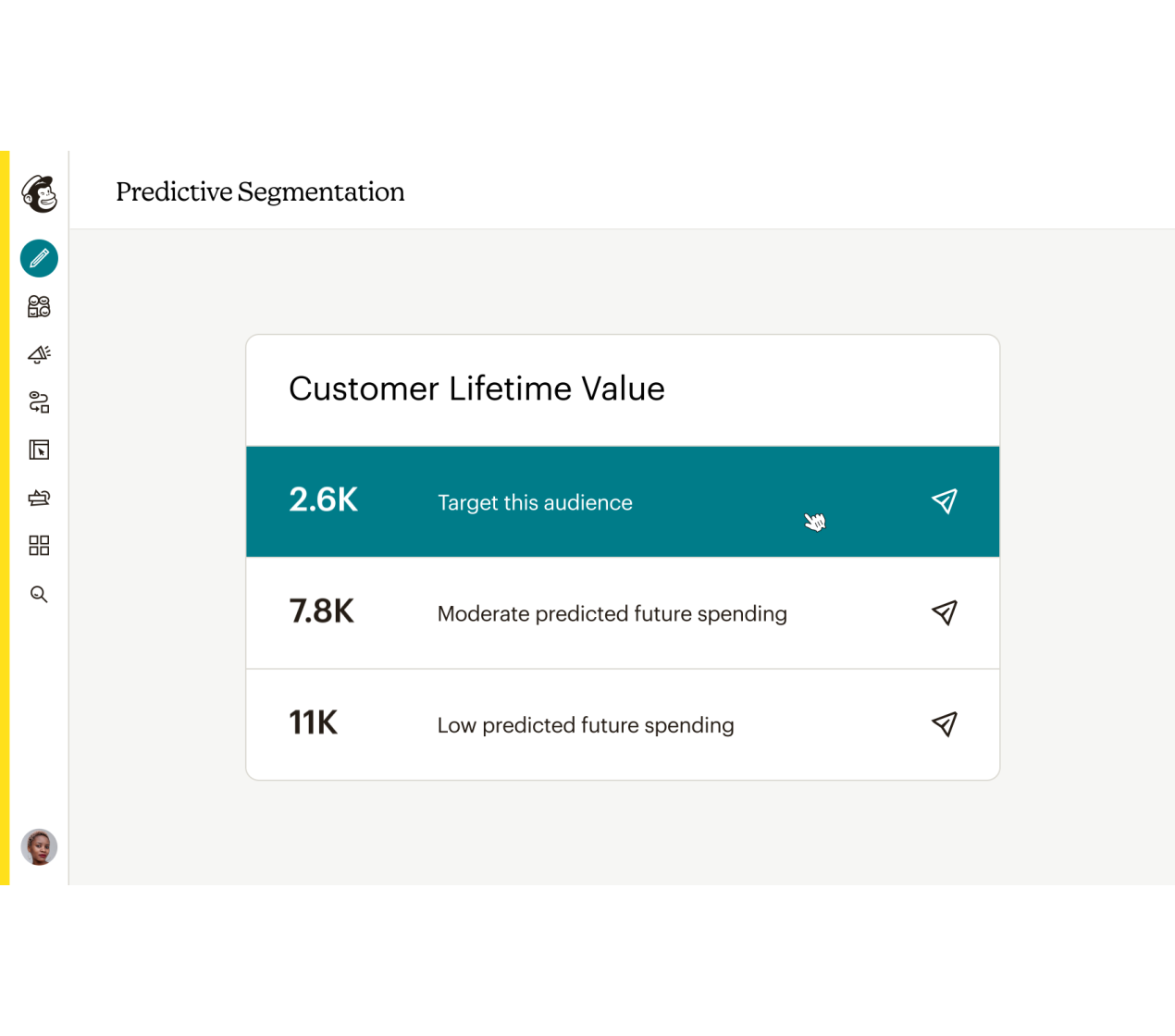Viewport: 1175px width, 1036px height.
Task: Select the Campaigns megaphone icon
Action: [x=39, y=354]
